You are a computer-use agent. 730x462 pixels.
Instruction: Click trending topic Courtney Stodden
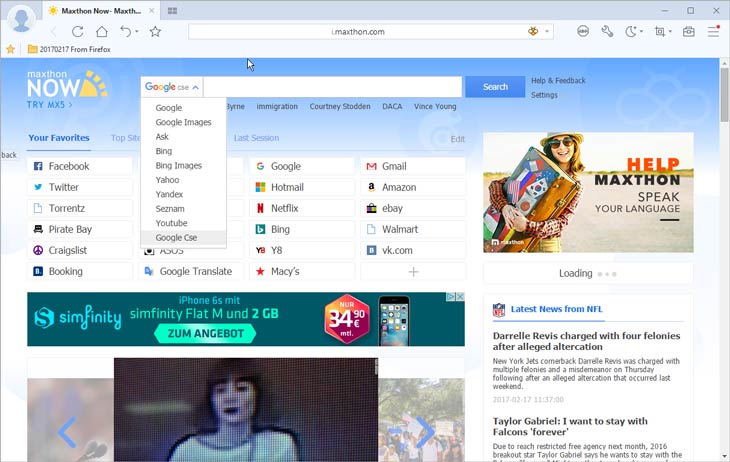tap(340, 106)
